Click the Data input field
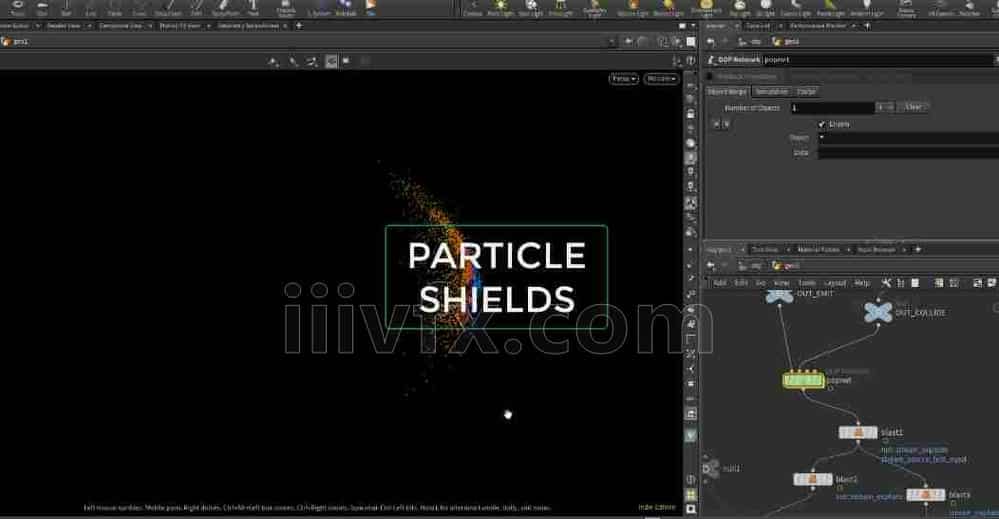999x519 pixels. click(x=909, y=153)
